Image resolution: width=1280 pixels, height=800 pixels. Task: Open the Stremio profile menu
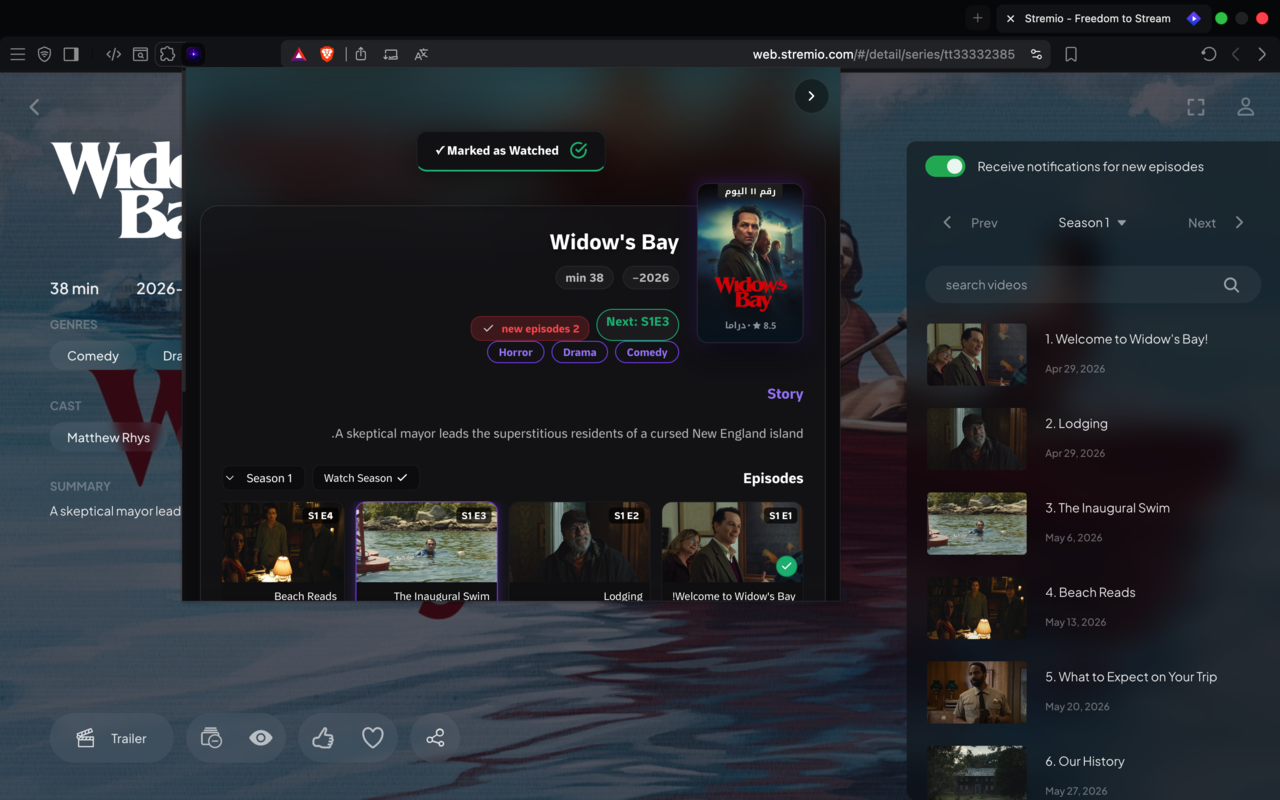[1246, 107]
